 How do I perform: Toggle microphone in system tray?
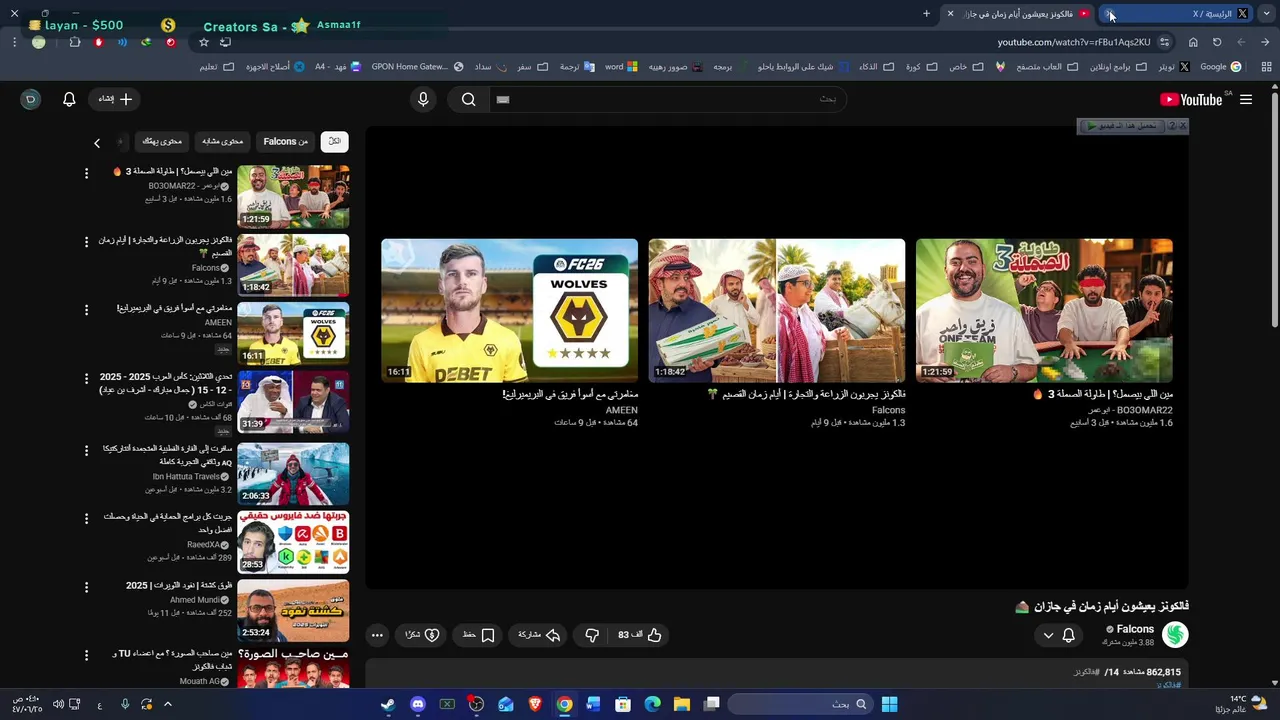tap(125, 704)
